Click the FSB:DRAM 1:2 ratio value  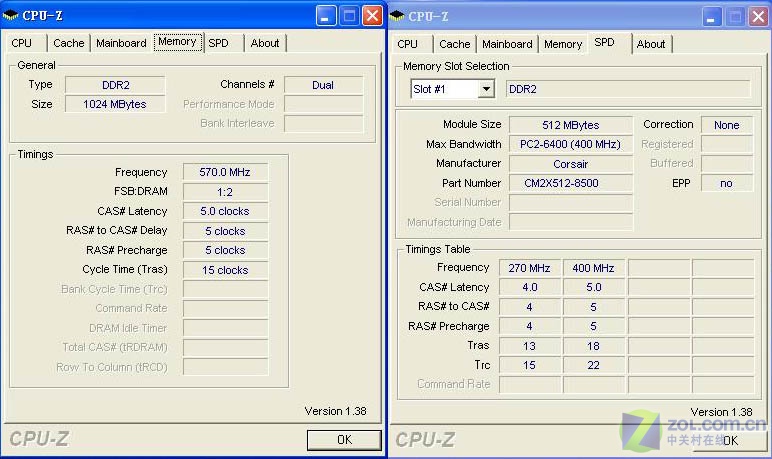(225, 192)
